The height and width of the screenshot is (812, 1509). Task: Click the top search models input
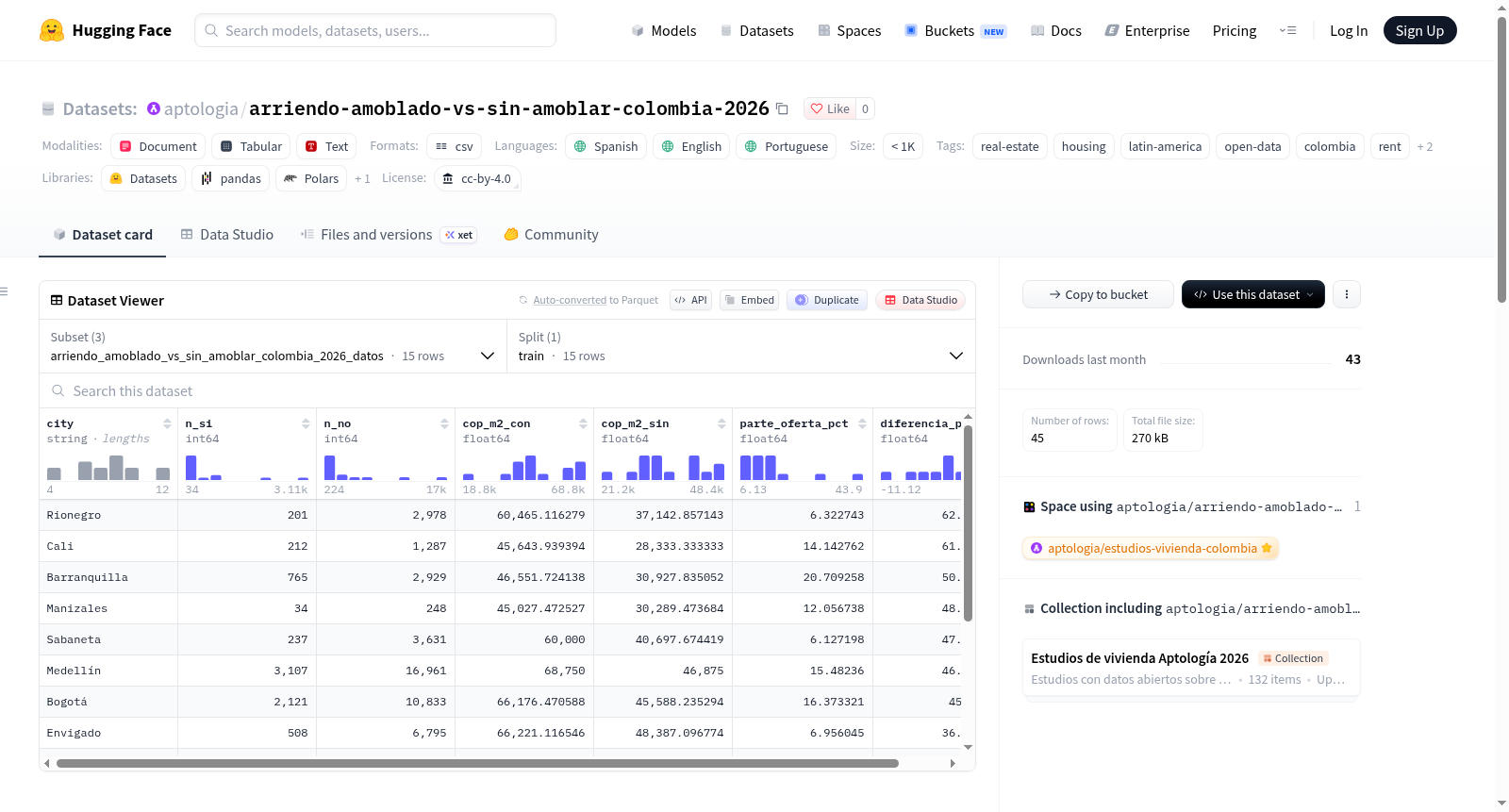tap(375, 30)
